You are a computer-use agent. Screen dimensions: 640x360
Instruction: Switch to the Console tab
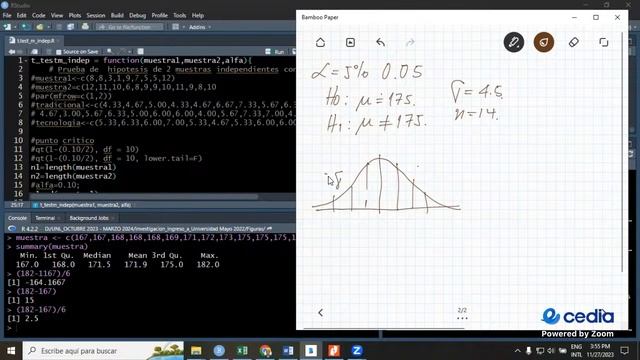coord(17,218)
